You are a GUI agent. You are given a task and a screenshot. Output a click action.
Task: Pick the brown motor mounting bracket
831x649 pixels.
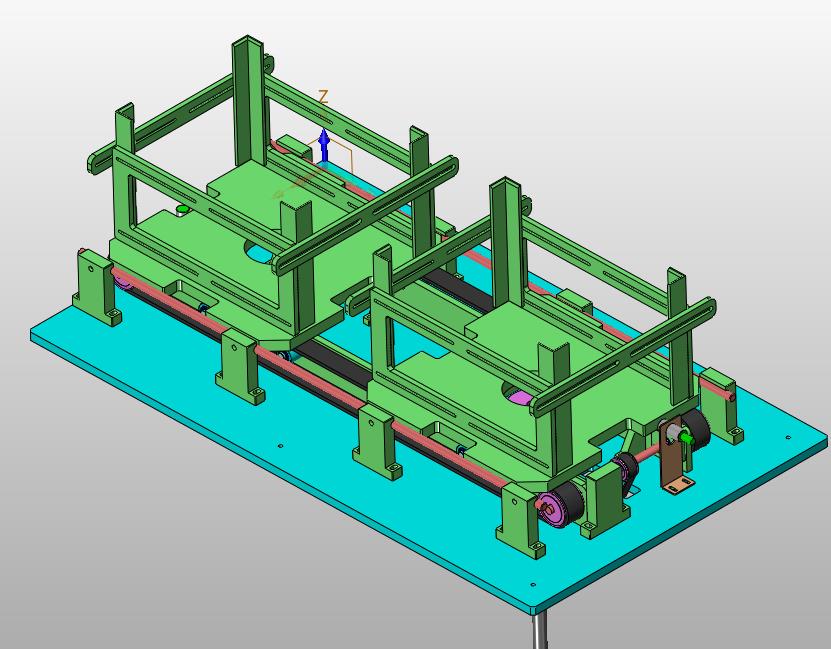674,456
